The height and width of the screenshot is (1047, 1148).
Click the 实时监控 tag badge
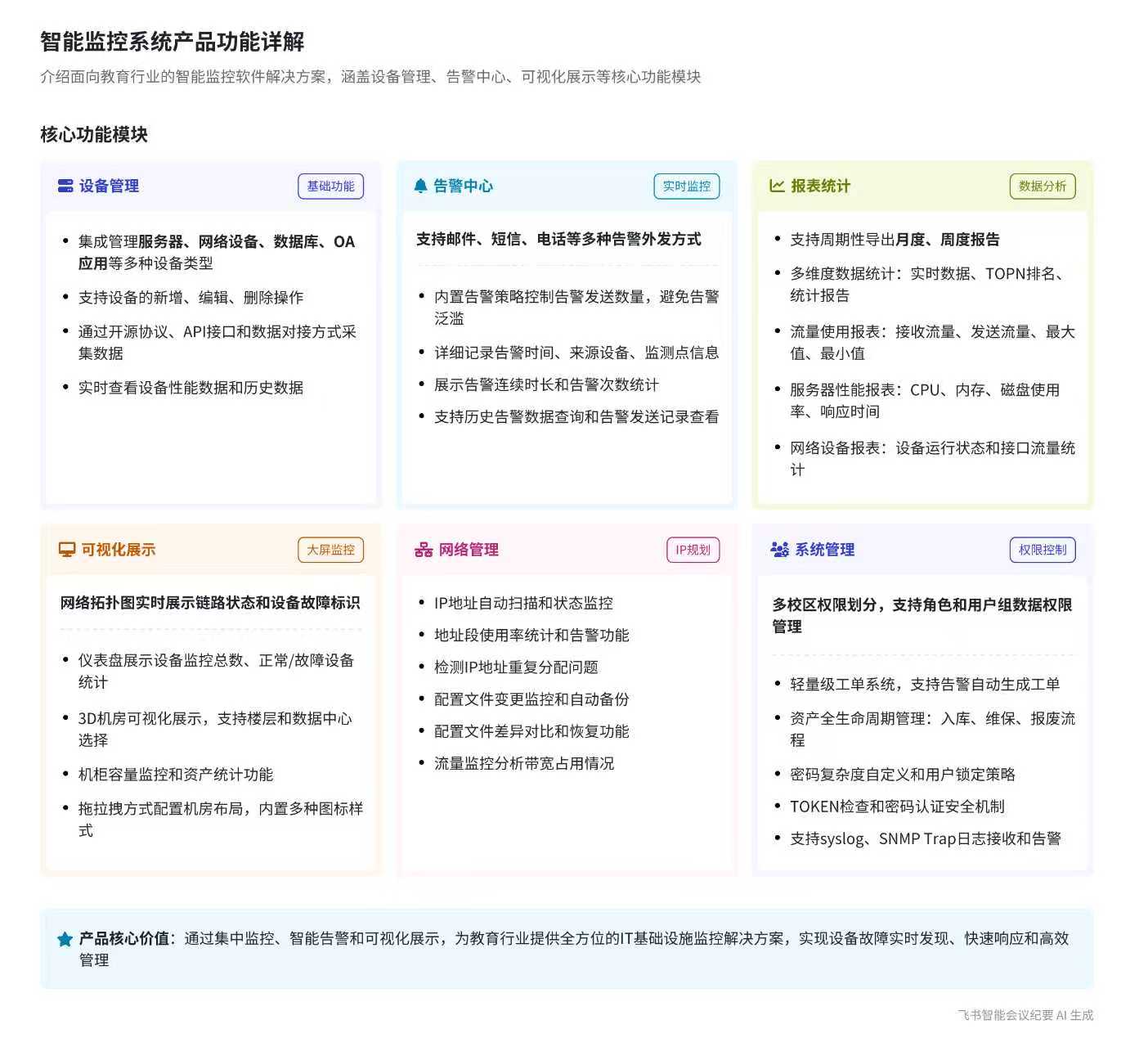point(686,186)
